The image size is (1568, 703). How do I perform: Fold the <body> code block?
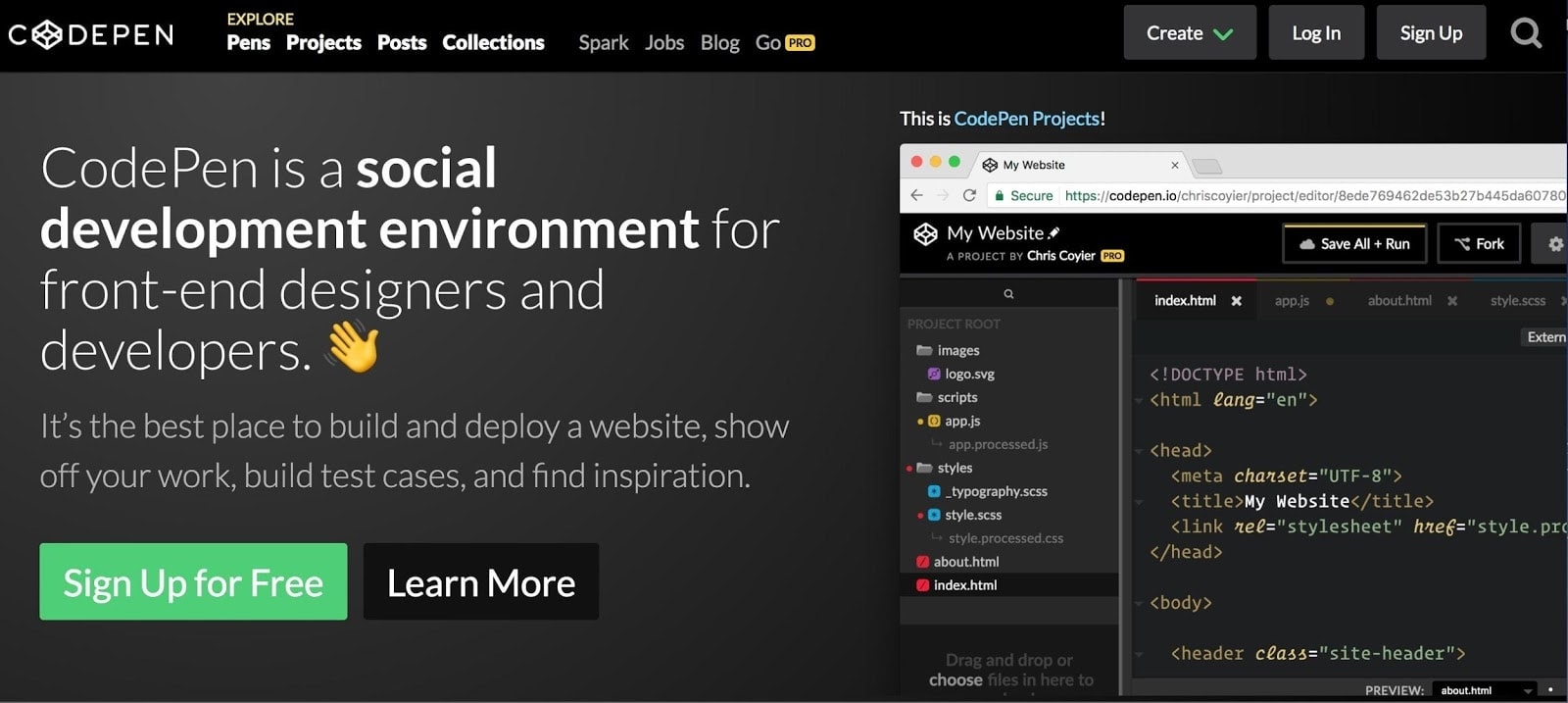1139,603
